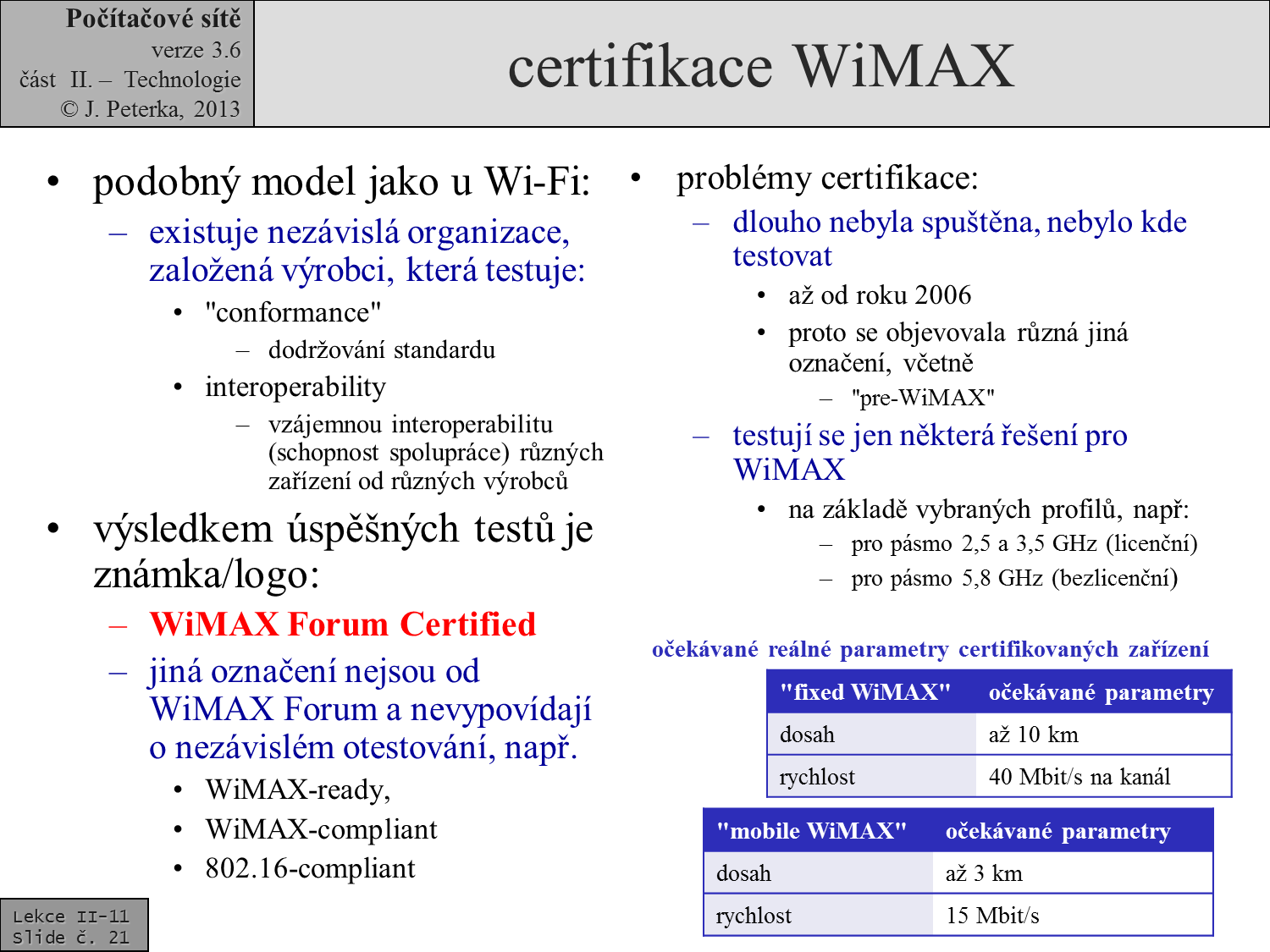Click "část II. – Technologie" in the header

(x=130, y=80)
